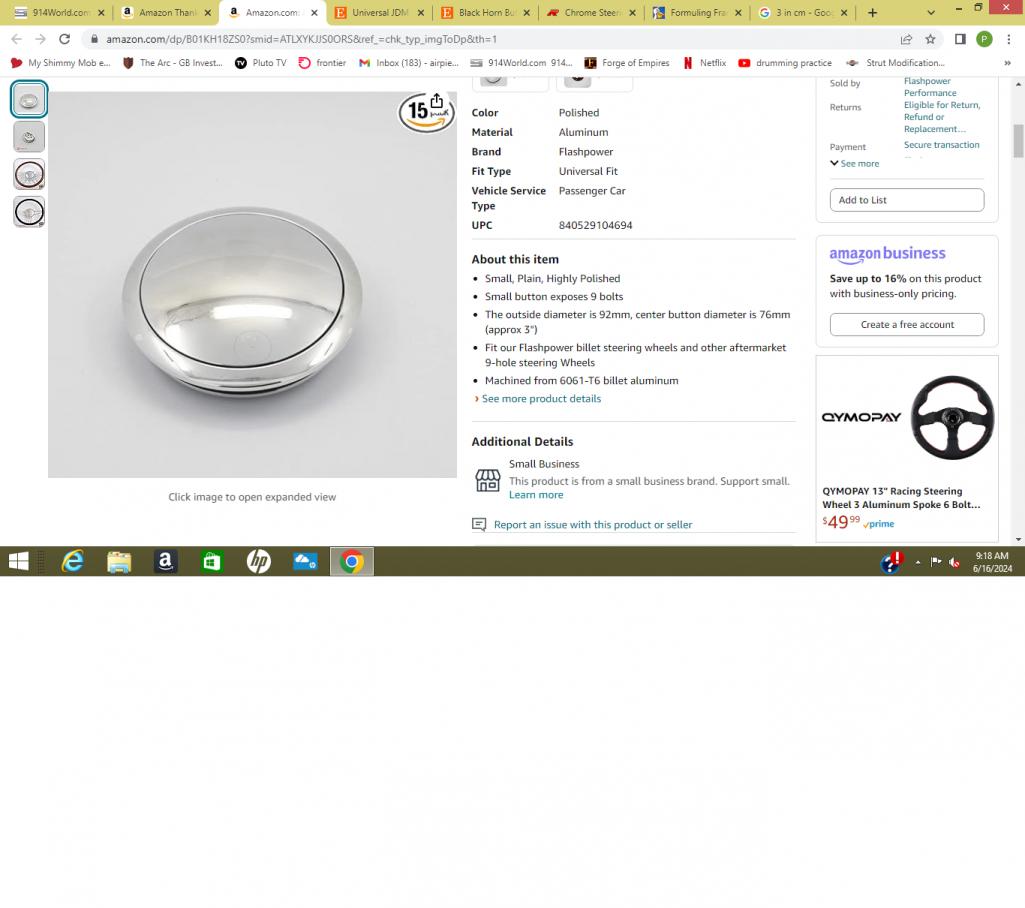Launch Internet Explorer from taskbar
The image size is (1025, 908).
point(73,561)
